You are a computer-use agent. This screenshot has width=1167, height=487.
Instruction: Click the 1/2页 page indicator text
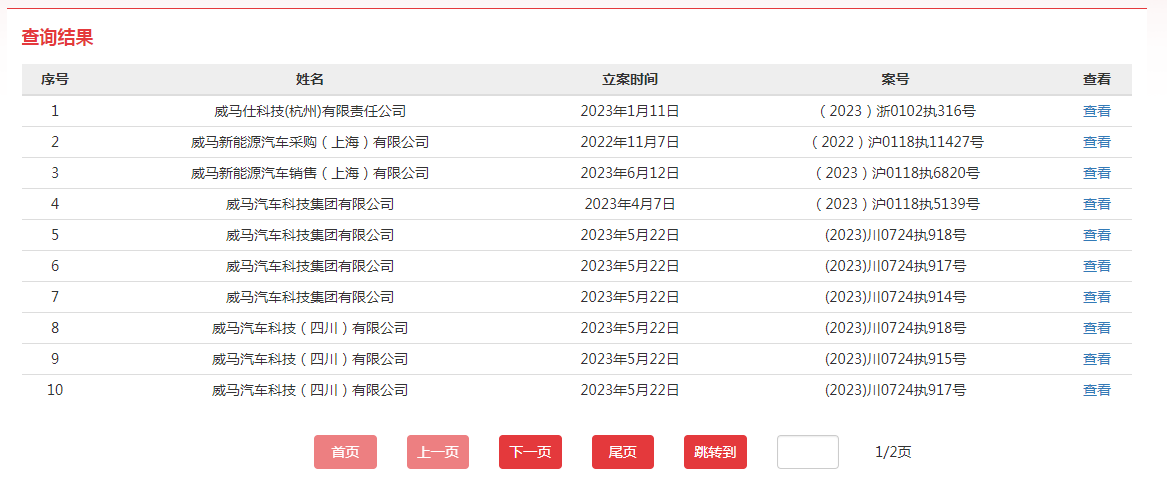pos(893,452)
